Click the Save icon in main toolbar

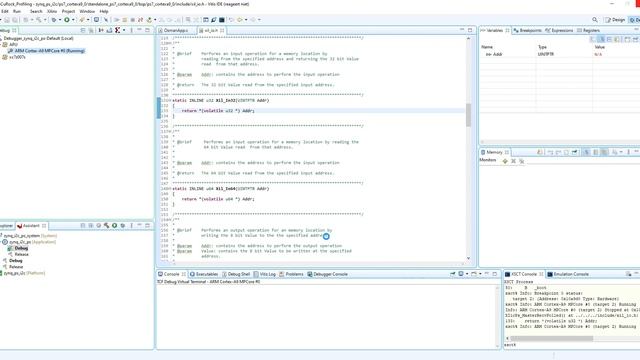tap(7, 20)
